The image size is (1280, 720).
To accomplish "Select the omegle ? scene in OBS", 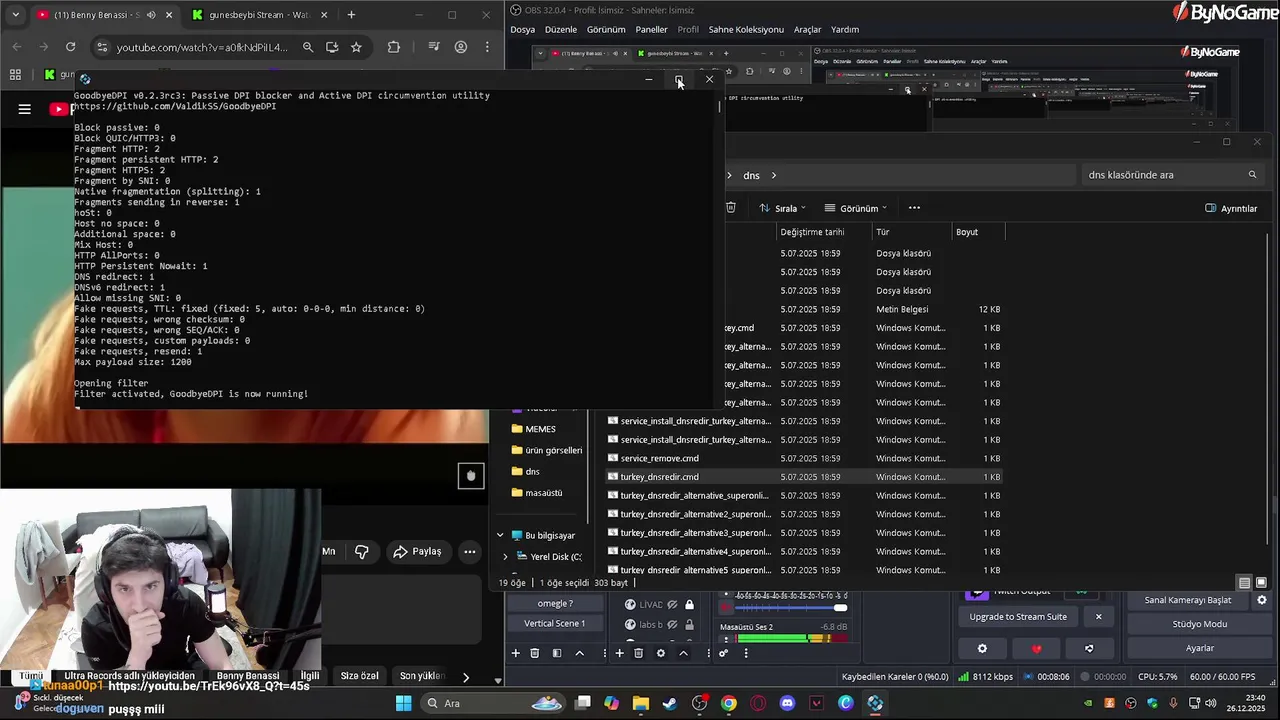I will point(555,603).
